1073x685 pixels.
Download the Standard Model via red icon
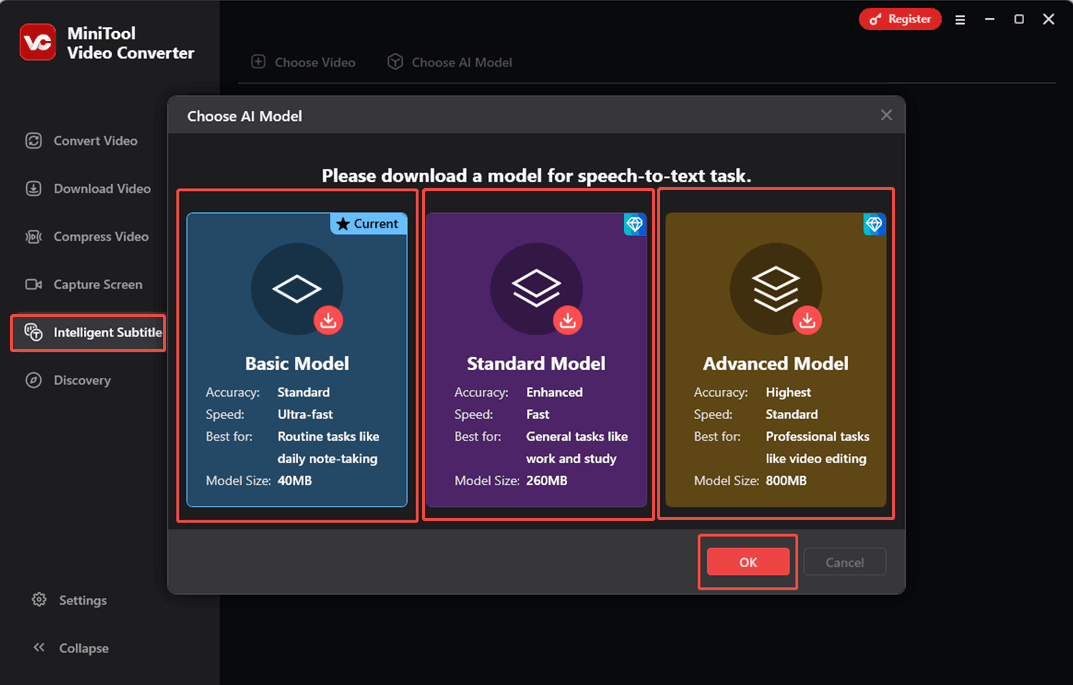click(x=568, y=320)
